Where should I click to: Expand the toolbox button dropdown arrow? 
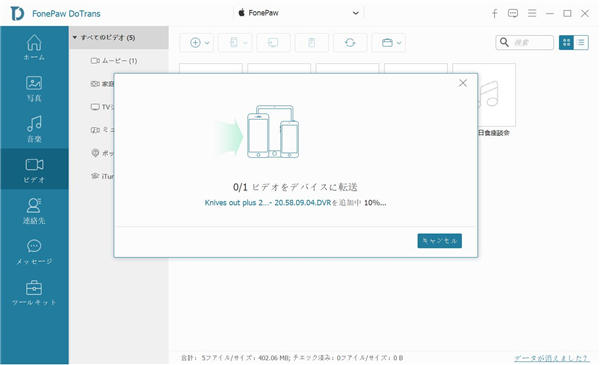click(399, 43)
